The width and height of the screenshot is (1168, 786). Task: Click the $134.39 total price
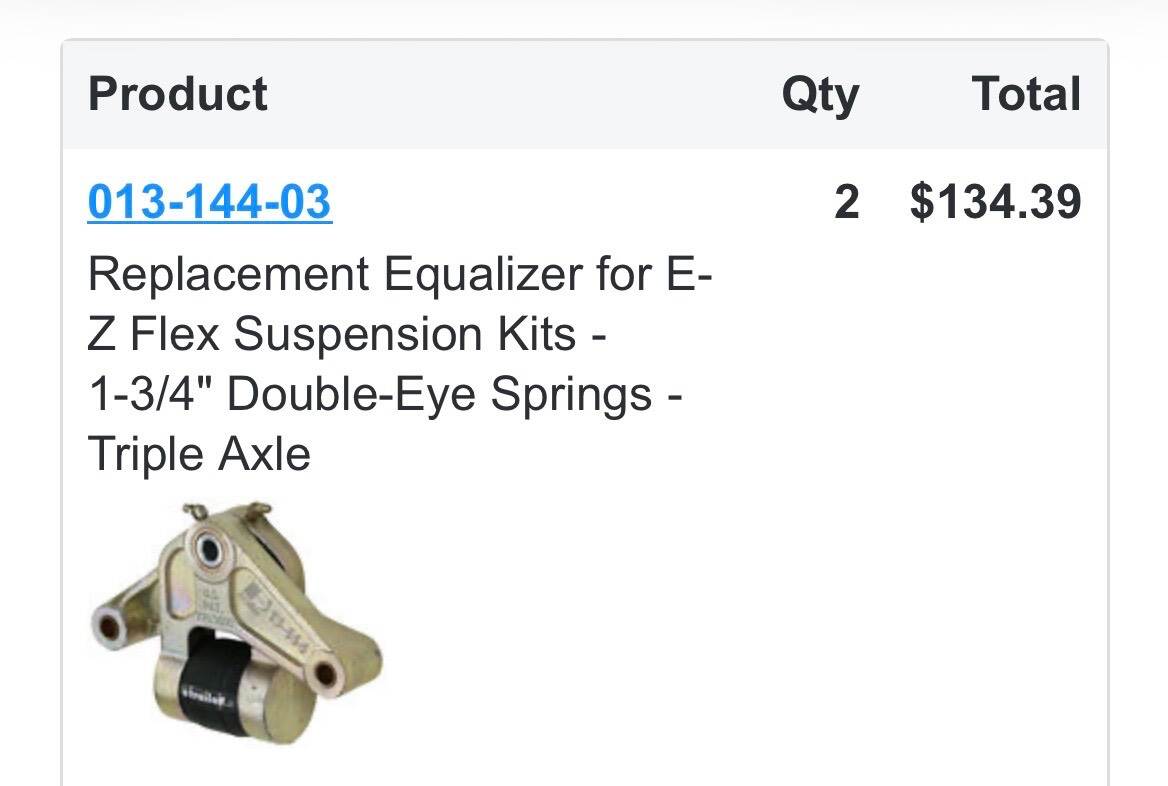(995, 202)
